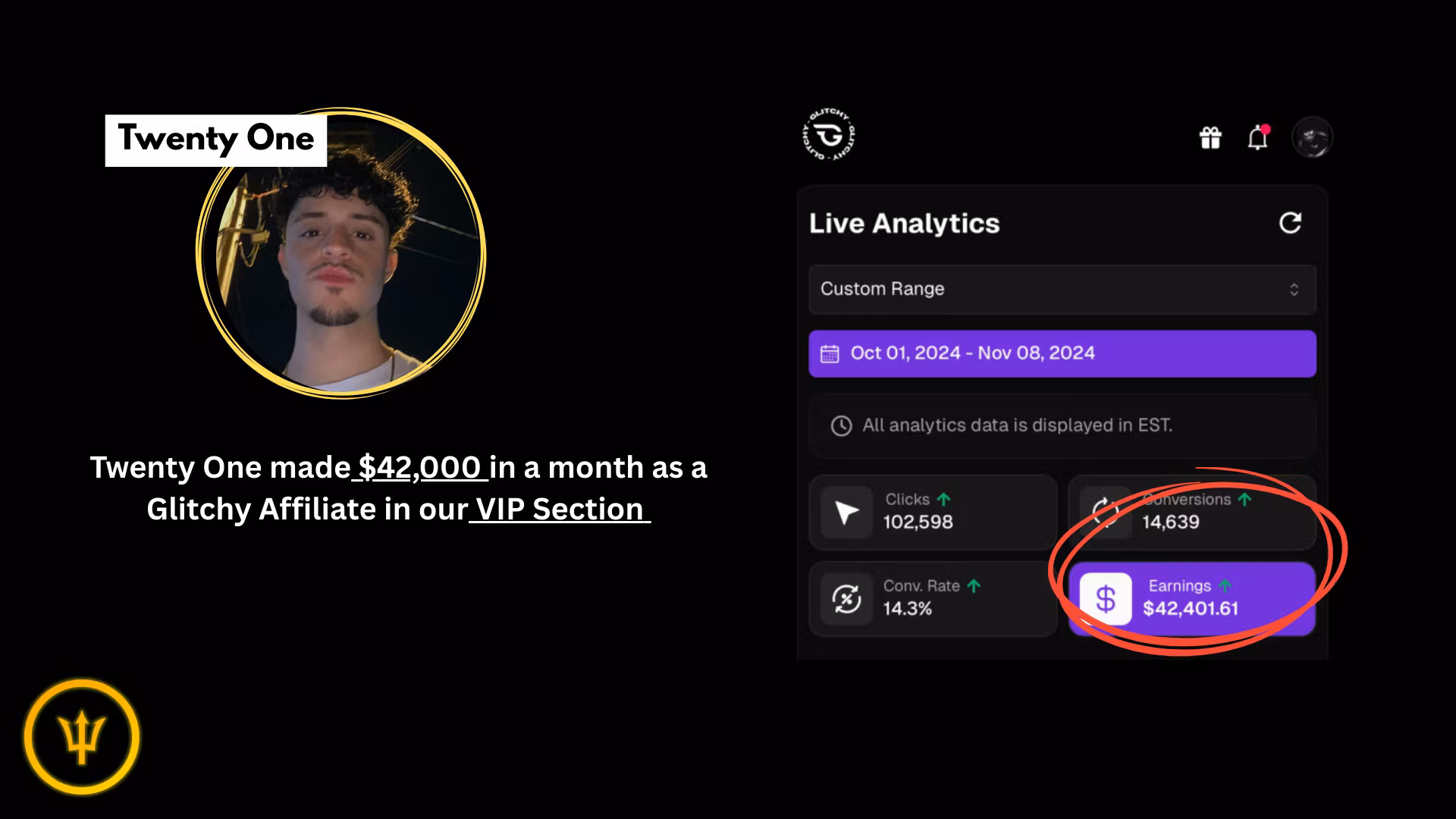The image size is (1456, 819).
Task: Open the notification bell
Action: (1257, 138)
